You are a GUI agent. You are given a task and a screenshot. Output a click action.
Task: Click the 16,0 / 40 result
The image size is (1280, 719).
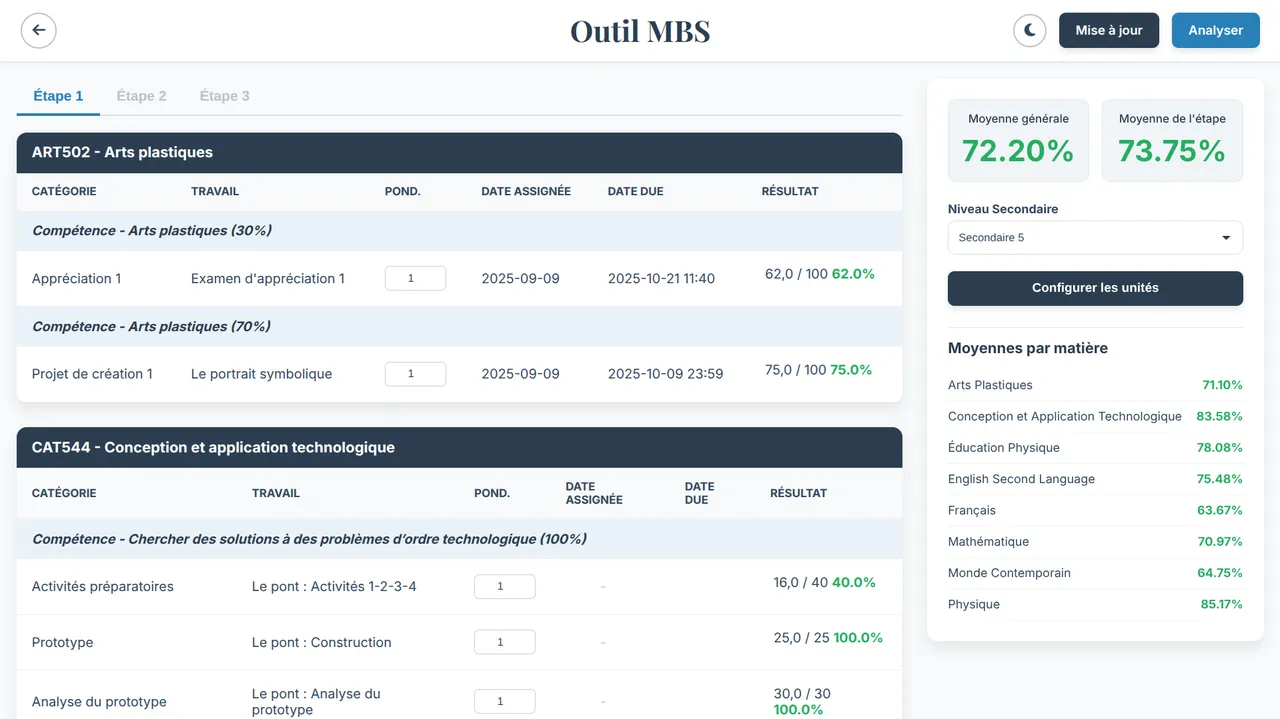coord(824,582)
